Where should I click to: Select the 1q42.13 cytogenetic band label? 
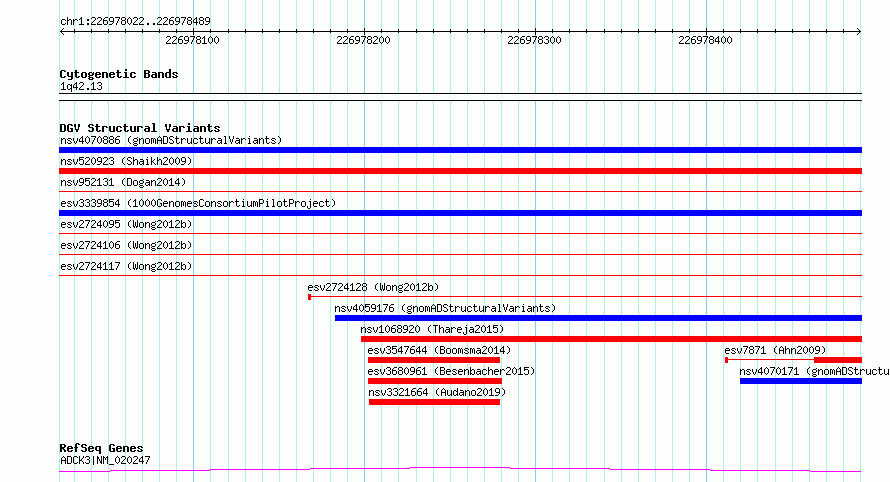coord(81,86)
